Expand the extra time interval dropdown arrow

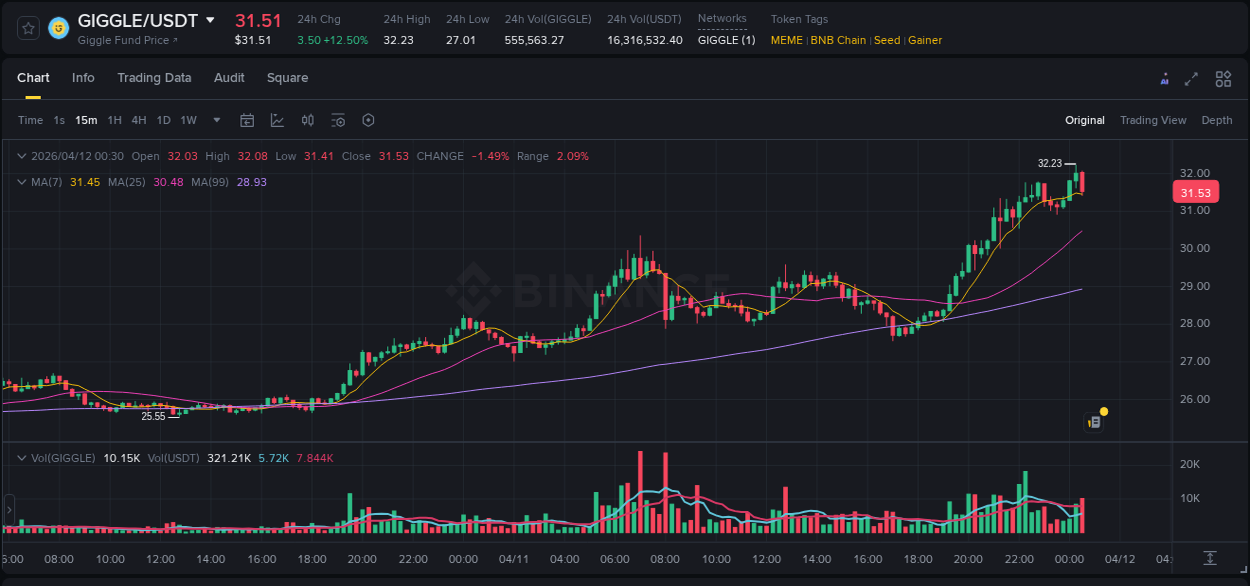pos(216,120)
